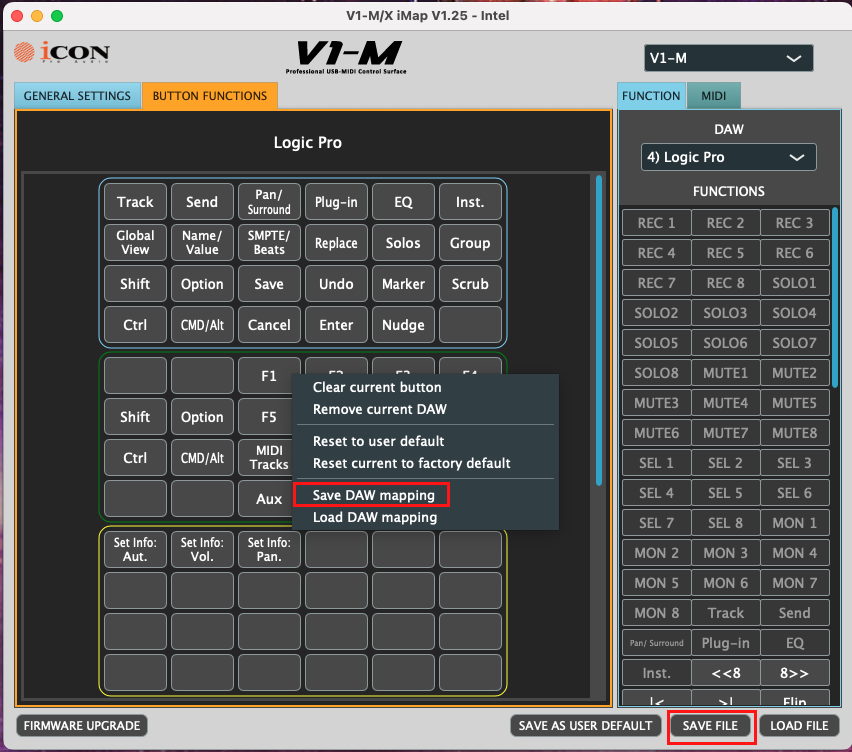
Task: Open the DAW dropdown showing Logic Pro
Action: point(728,157)
